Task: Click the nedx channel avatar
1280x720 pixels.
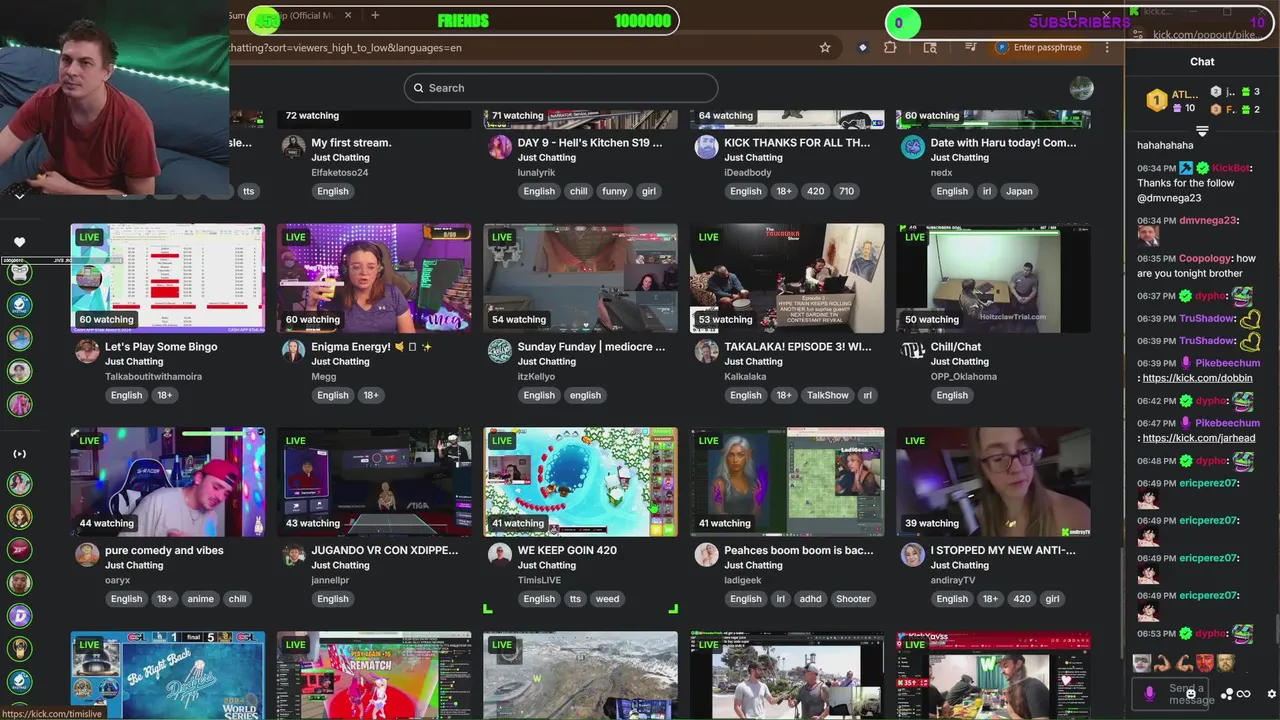Action: [913, 146]
